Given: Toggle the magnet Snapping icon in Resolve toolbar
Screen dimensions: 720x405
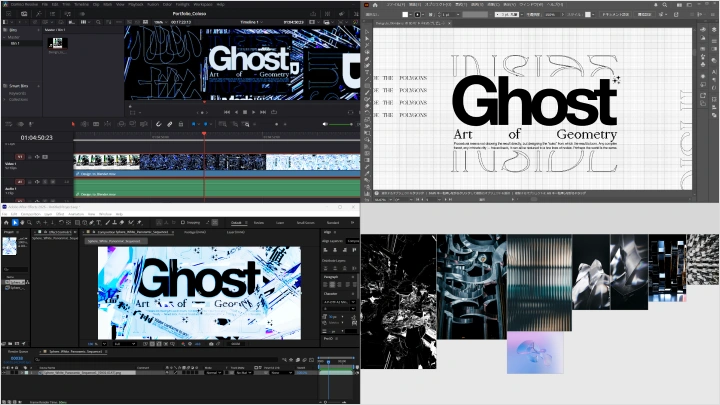Looking at the screenshot, I should click(x=158, y=124).
